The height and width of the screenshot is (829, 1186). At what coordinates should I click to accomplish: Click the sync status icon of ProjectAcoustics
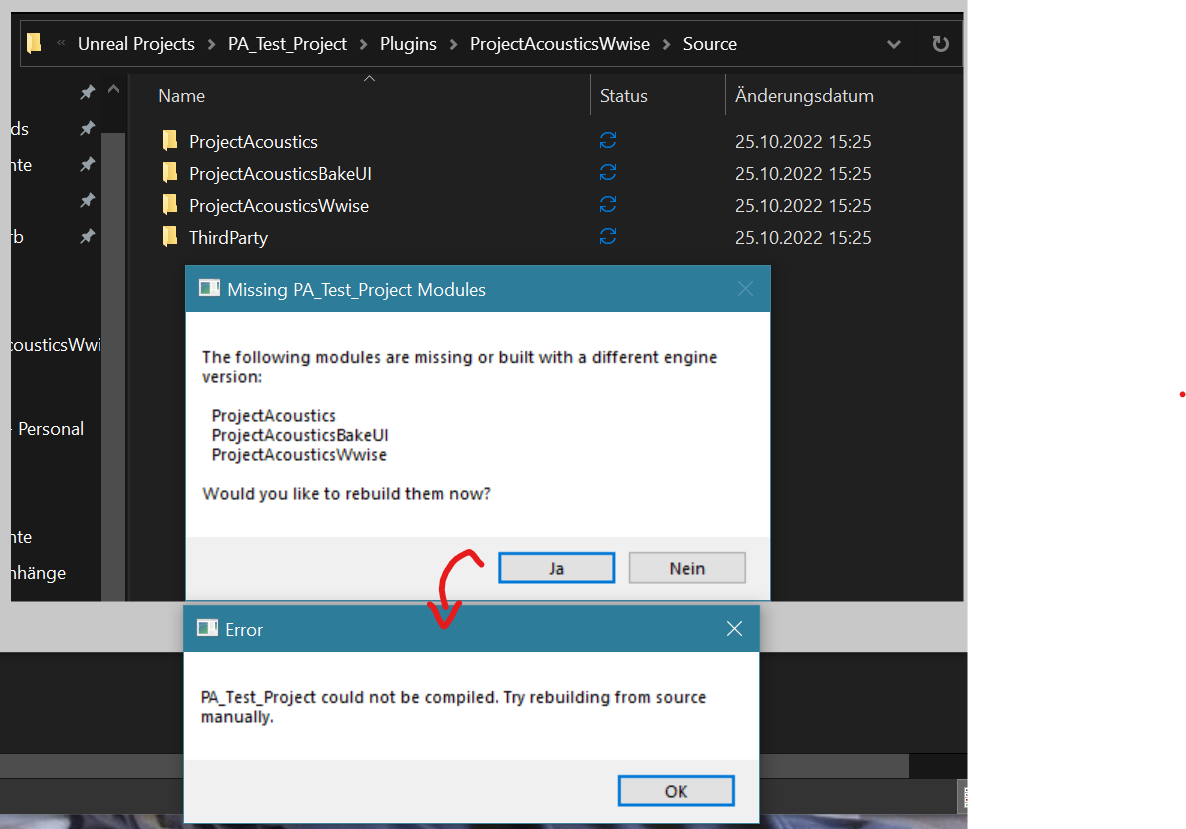(x=607, y=141)
